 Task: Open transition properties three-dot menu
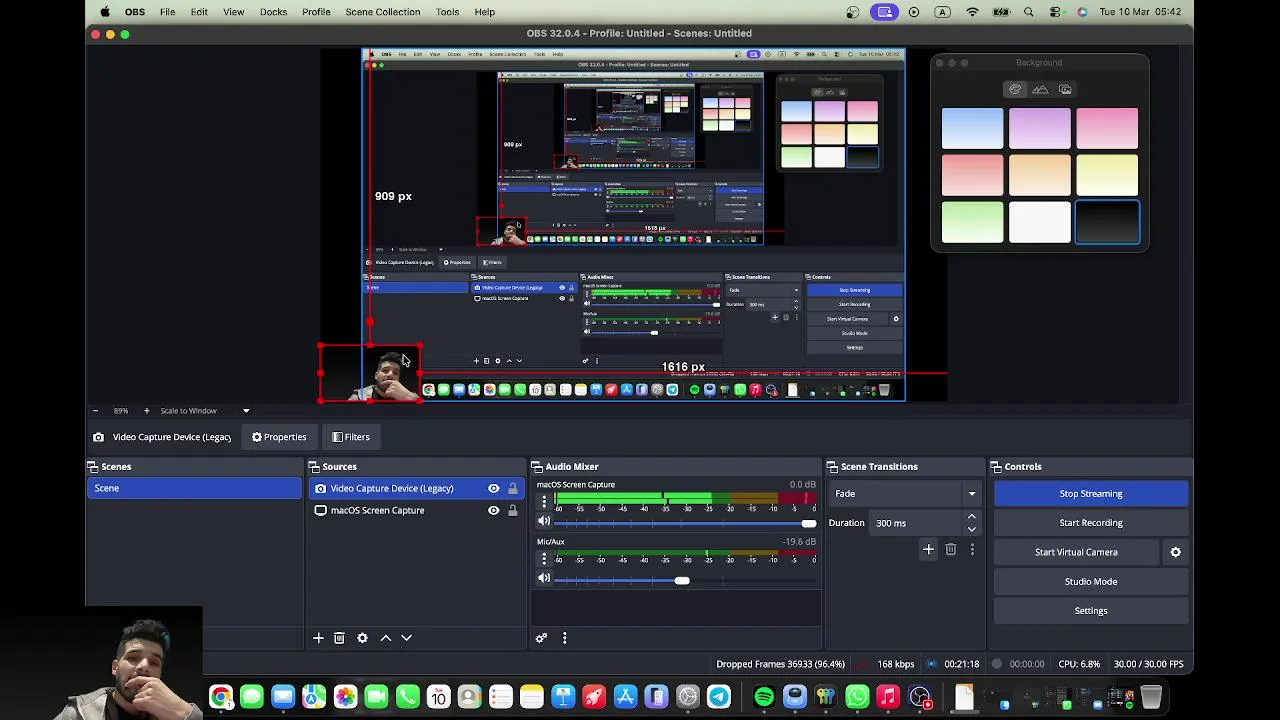click(x=972, y=549)
